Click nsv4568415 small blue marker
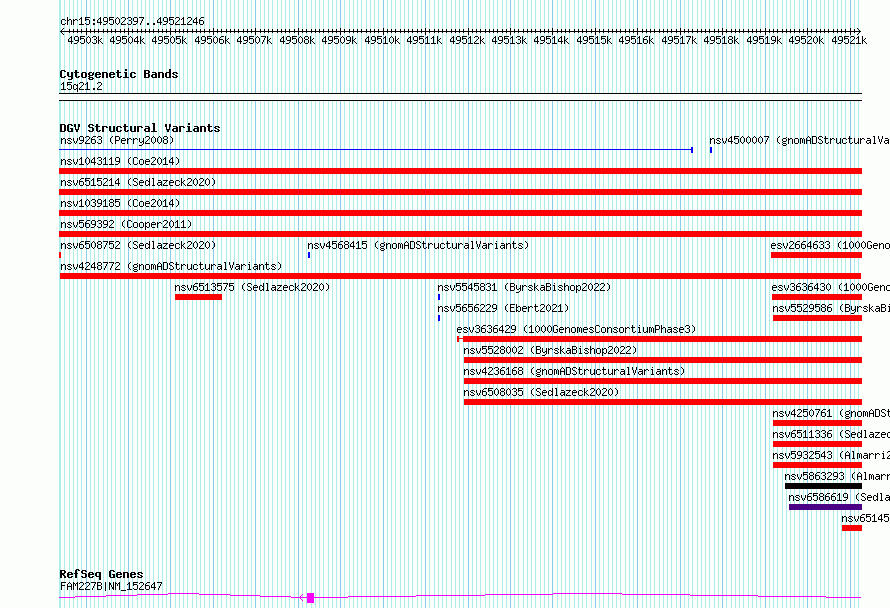This screenshot has height=608, width=890. pyautogui.click(x=309, y=255)
